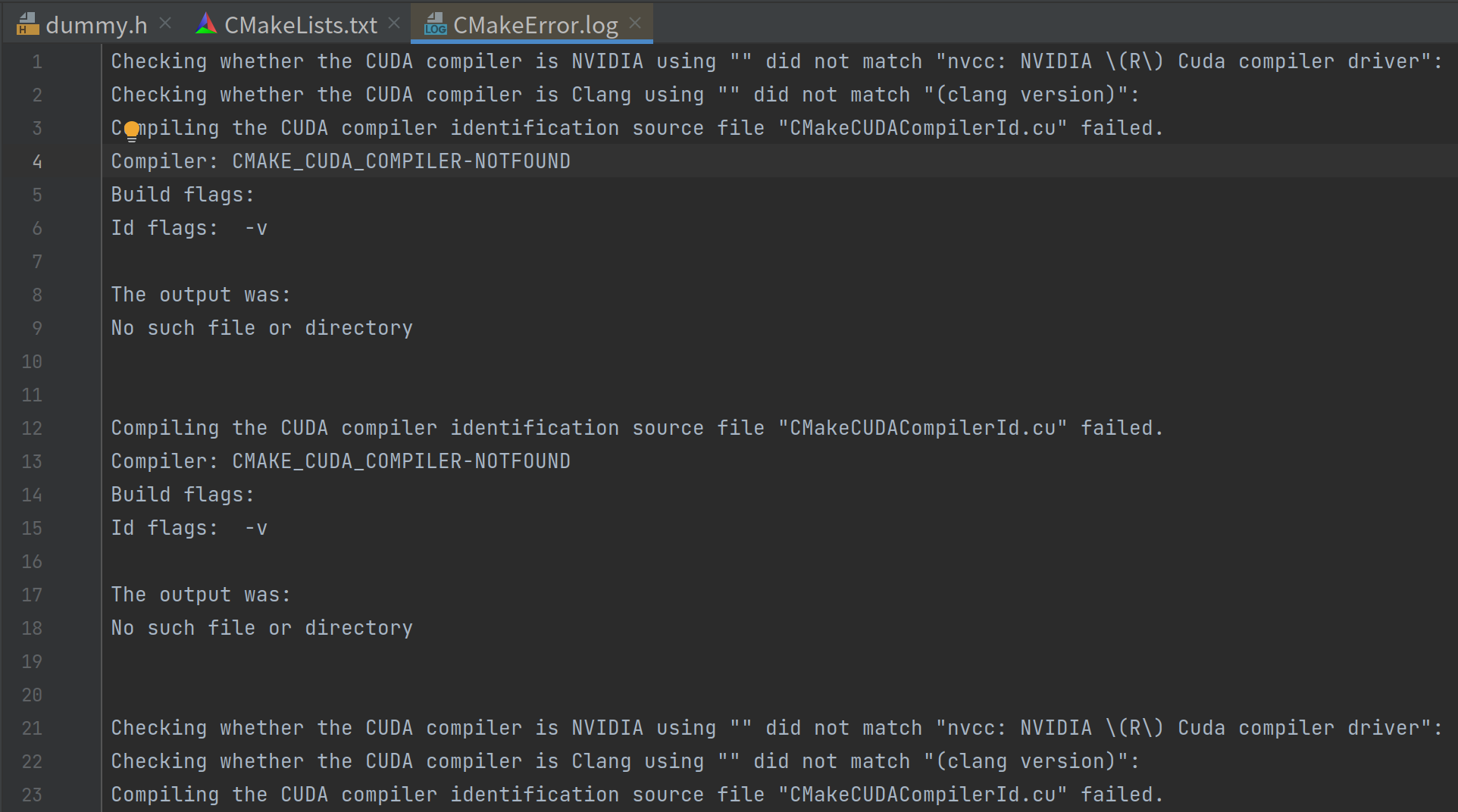
Task: Place cursor on CMAKE_CUDA_COMPILER-NOTFOUND on line 4
Action: click(401, 161)
